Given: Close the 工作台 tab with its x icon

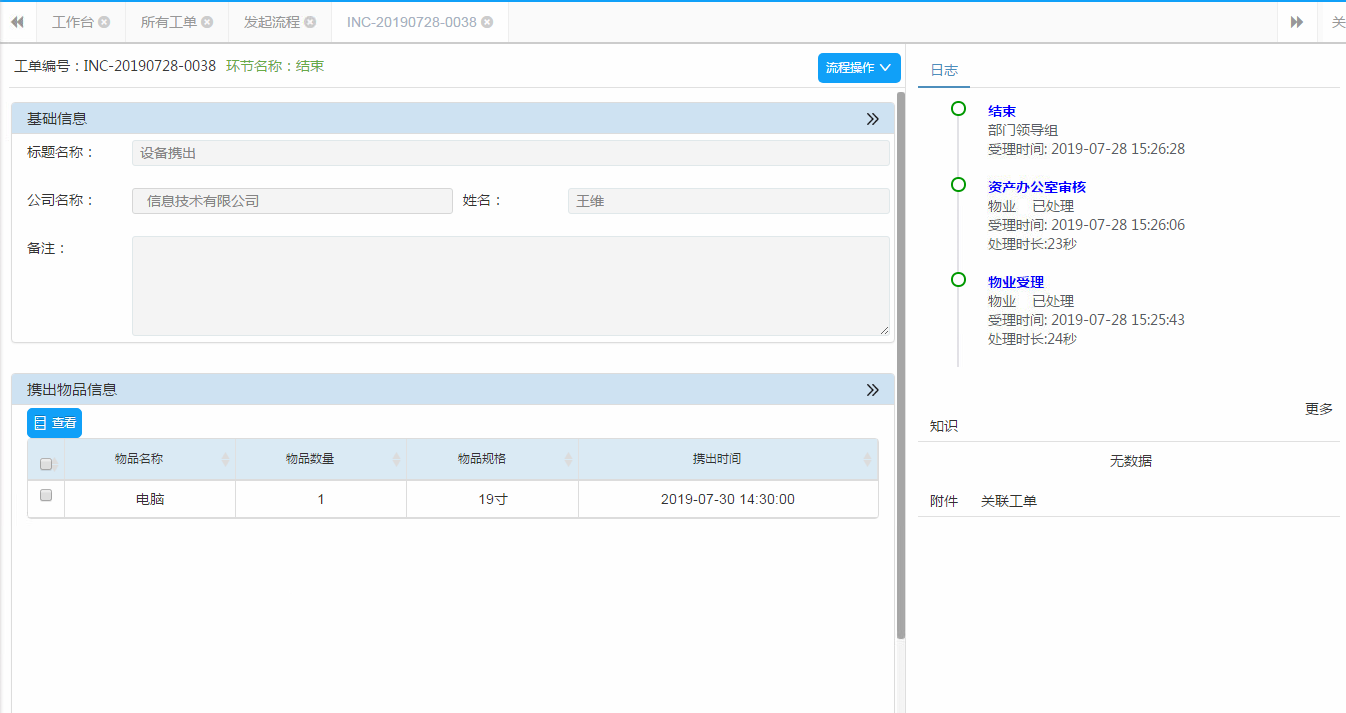Looking at the screenshot, I should pyautogui.click(x=104, y=22).
